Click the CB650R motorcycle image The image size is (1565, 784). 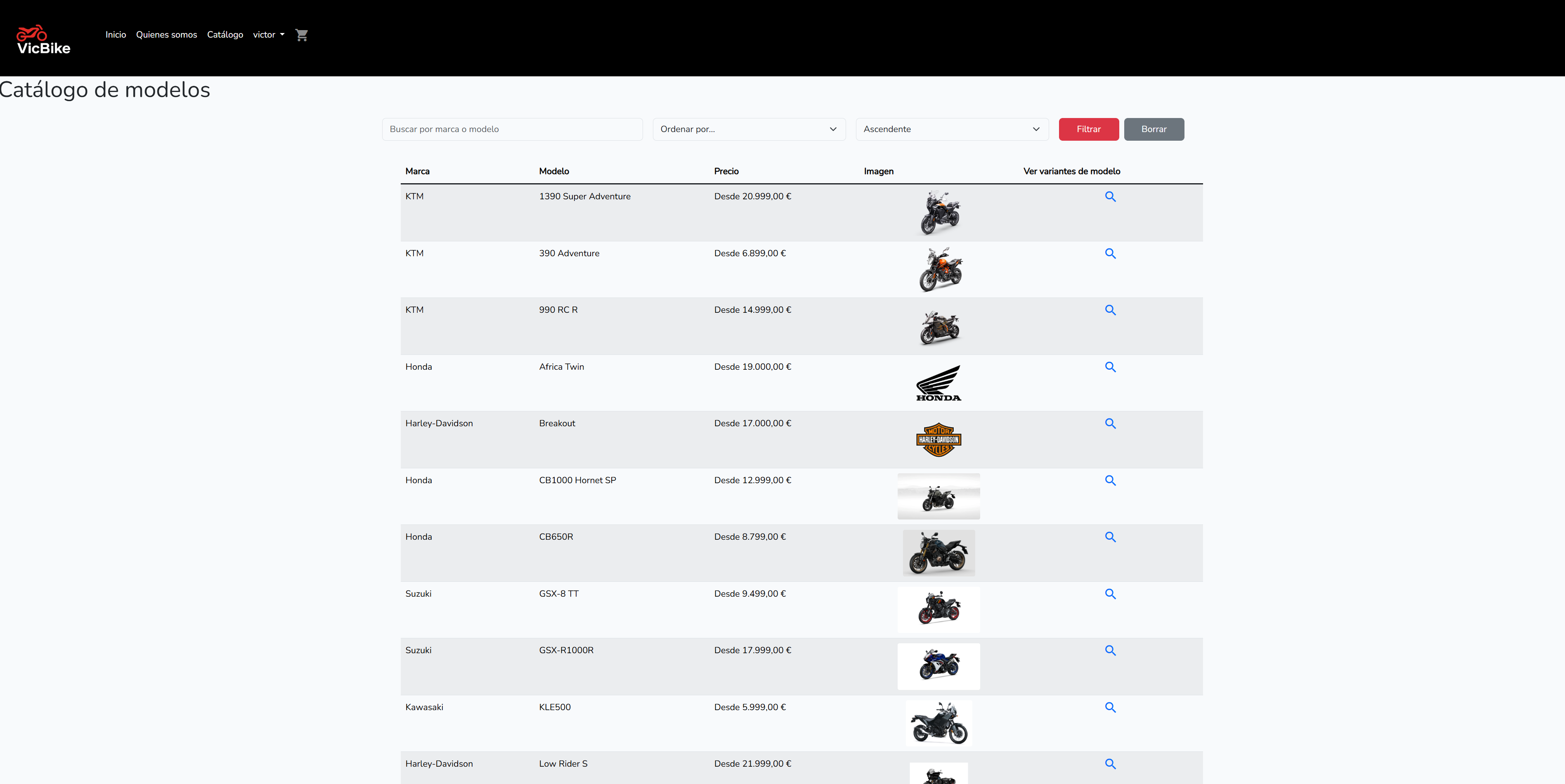(939, 553)
